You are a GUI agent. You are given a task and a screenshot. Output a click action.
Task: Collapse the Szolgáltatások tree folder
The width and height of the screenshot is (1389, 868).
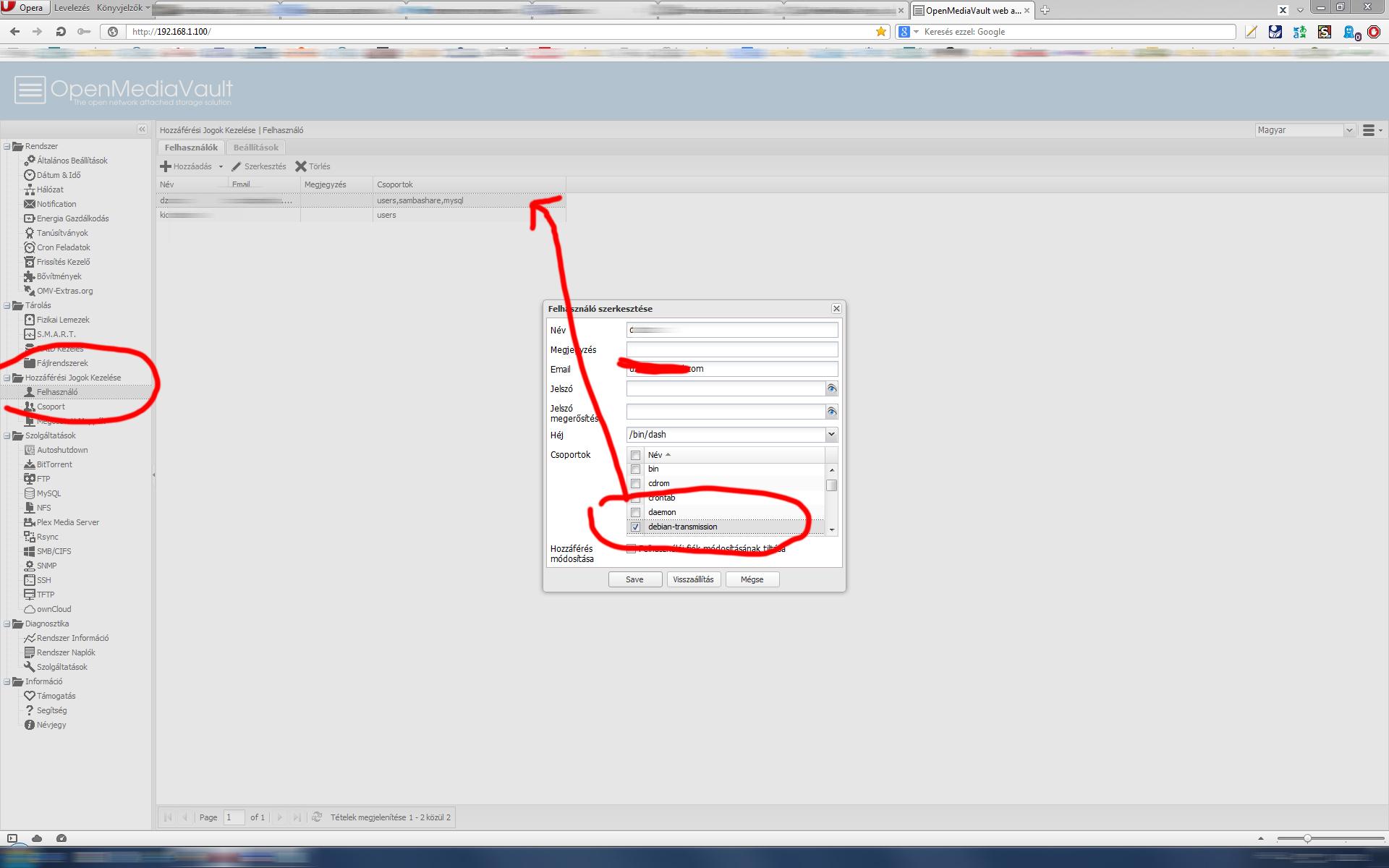click(7, 435)
